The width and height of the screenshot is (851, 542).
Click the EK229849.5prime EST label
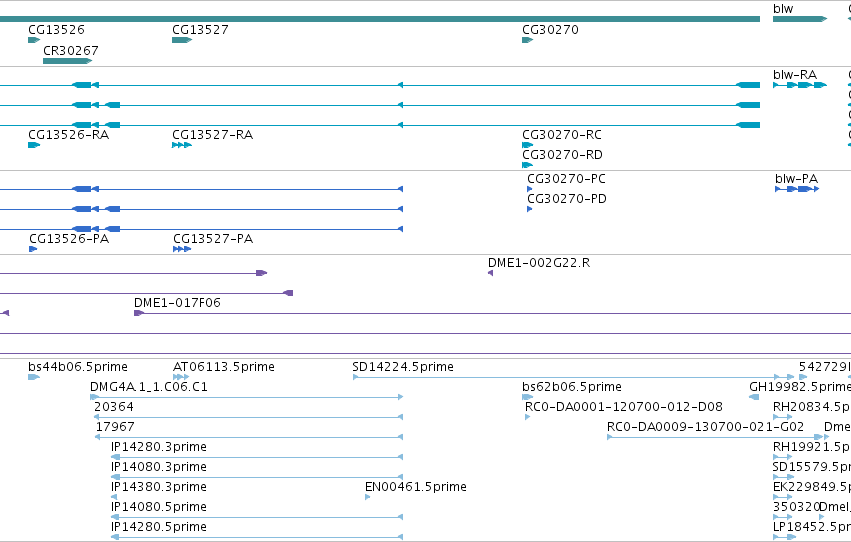(x=812, y=487)
